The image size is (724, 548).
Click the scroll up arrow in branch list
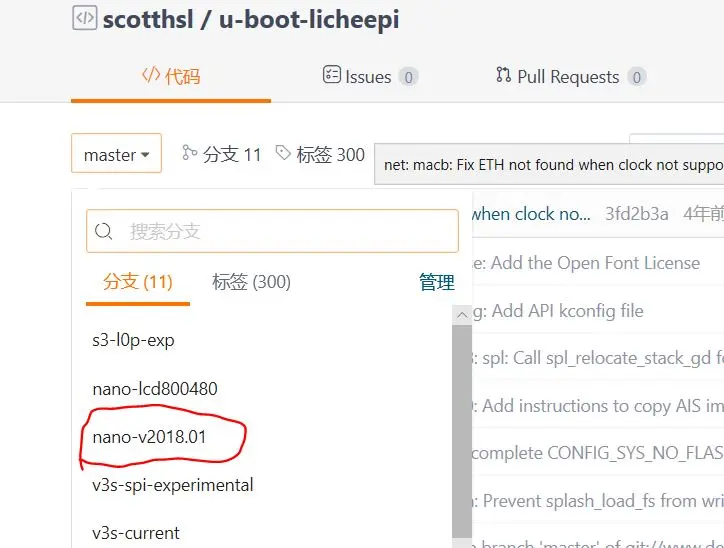pos(462,314)
